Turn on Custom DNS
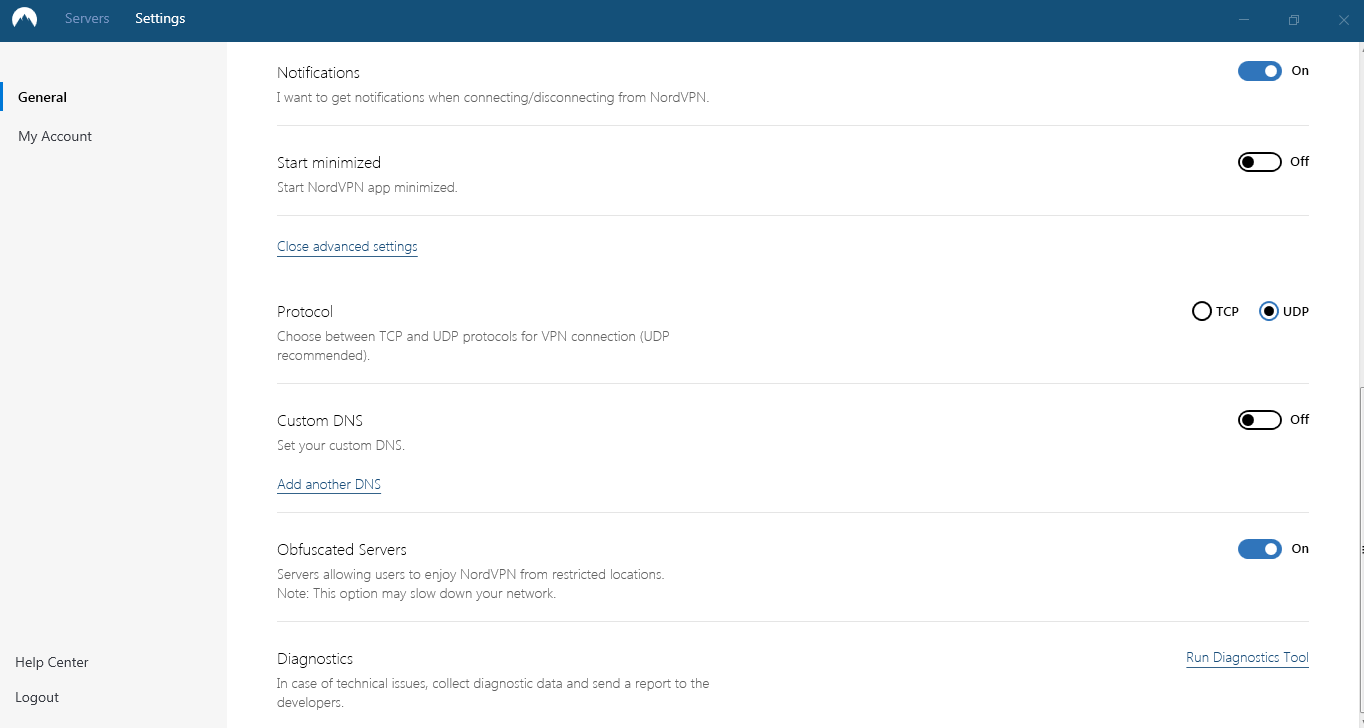Screen dimensions: 1364x728 (1259, 419)
